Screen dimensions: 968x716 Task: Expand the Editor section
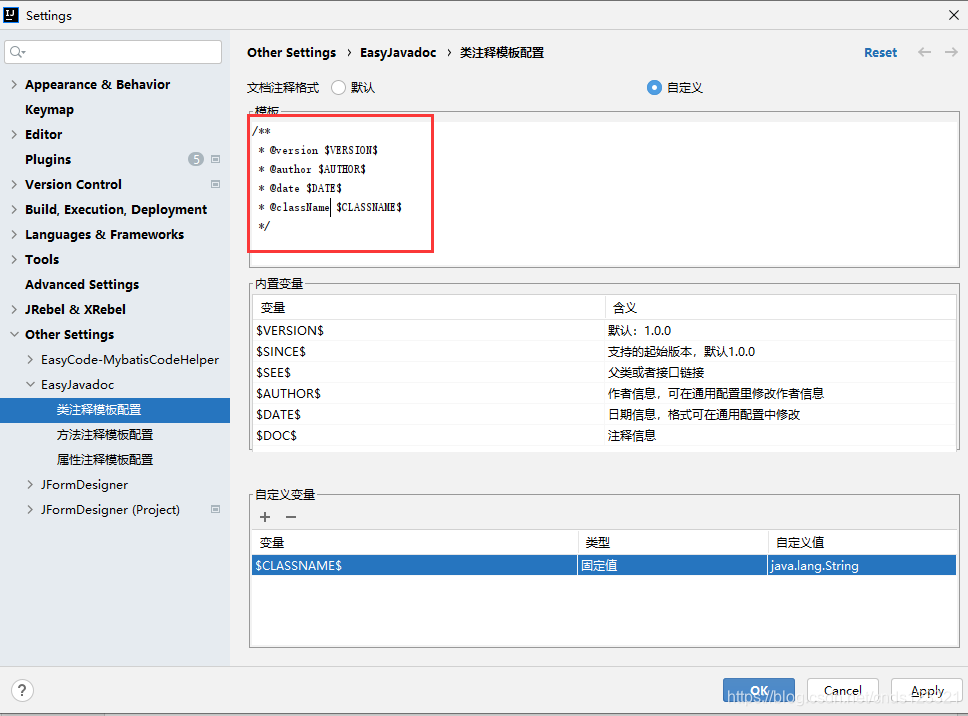click(14, 134)
